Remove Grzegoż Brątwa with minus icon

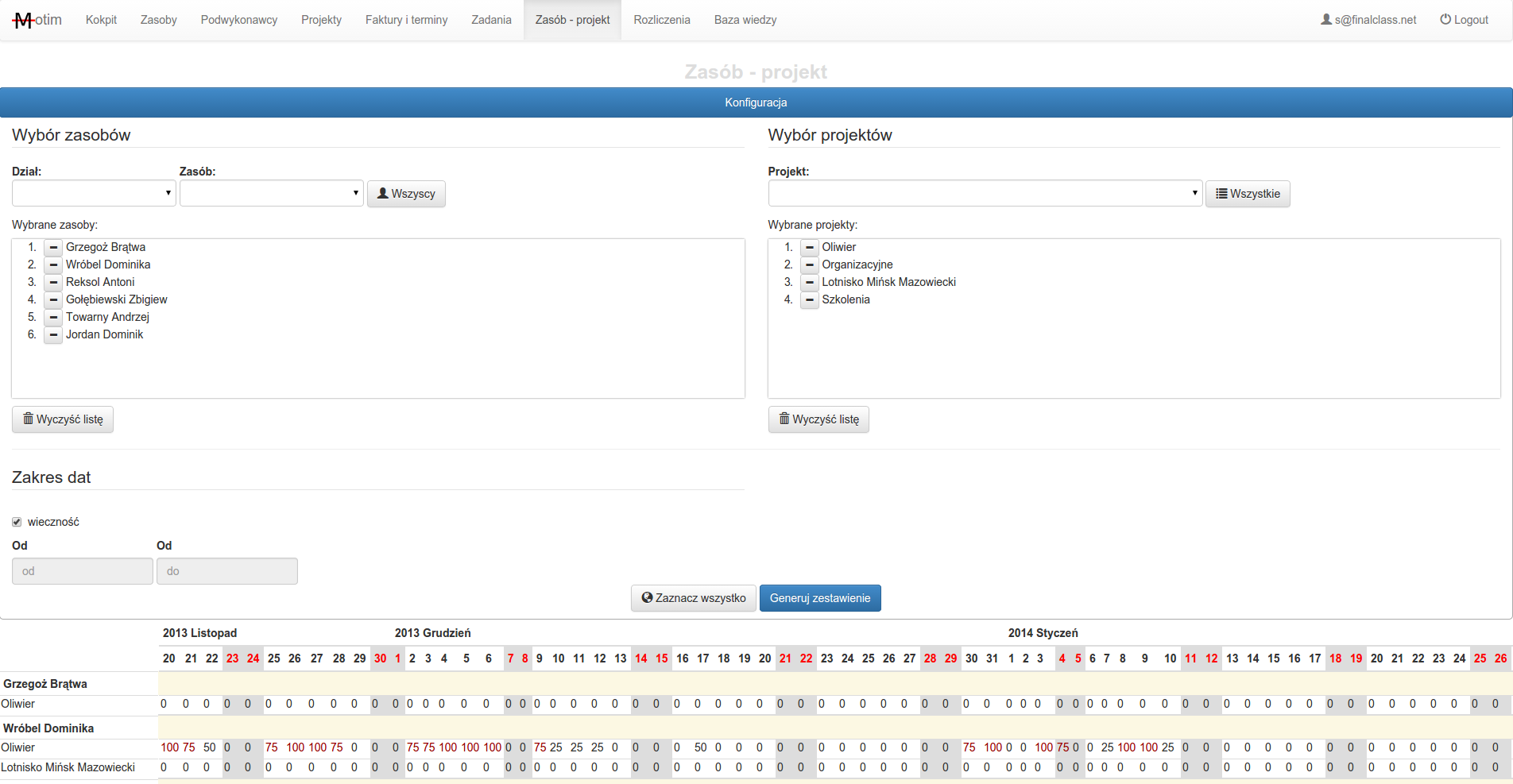(x=53, y=248)
